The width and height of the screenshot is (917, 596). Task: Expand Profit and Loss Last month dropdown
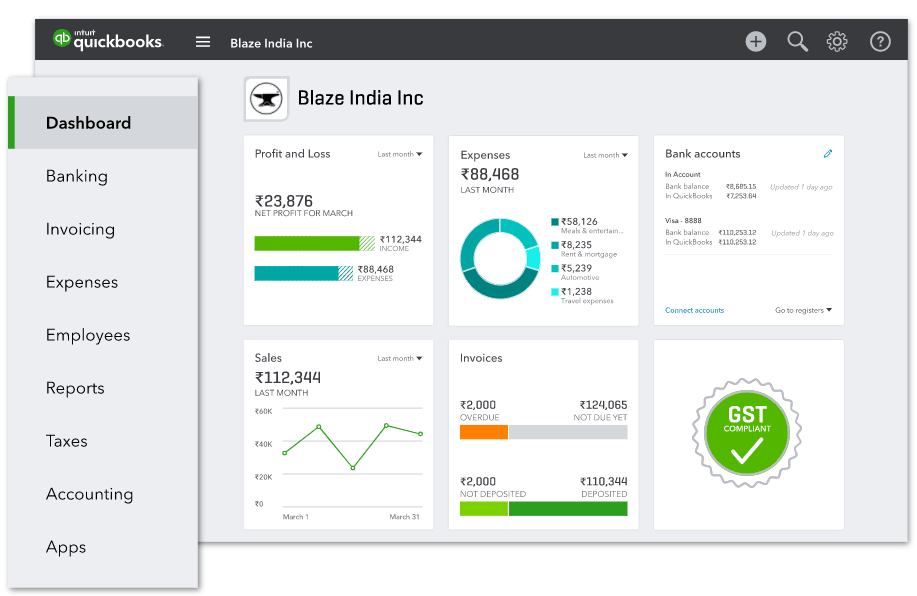[x=400, y=154]
